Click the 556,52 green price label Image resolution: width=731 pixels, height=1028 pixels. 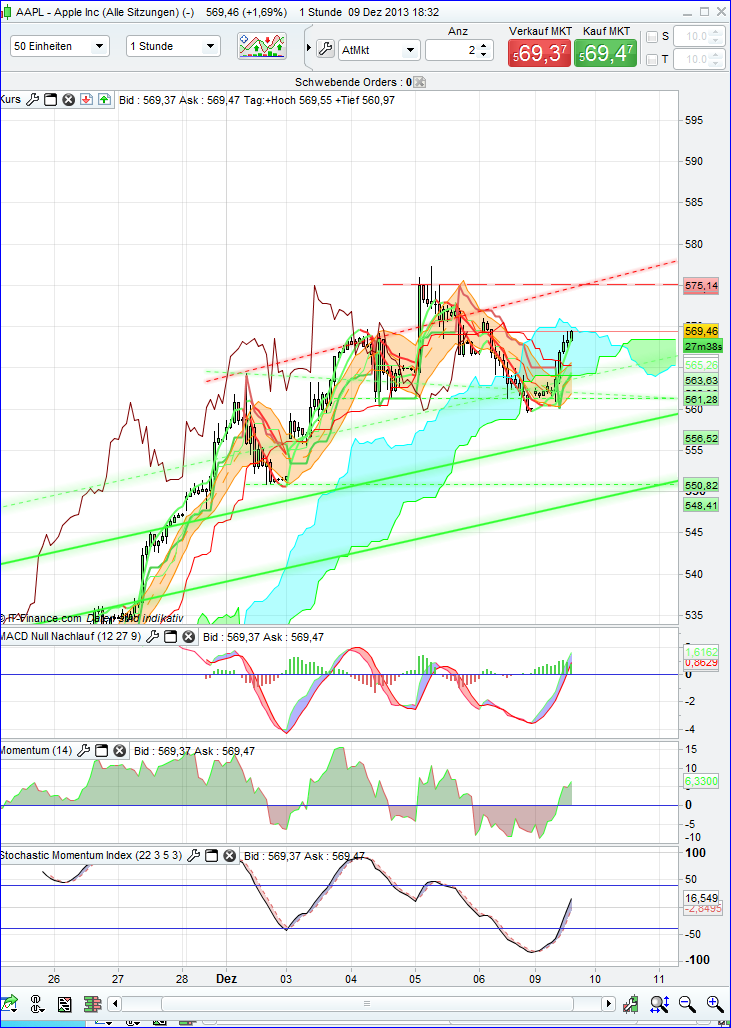703,437
